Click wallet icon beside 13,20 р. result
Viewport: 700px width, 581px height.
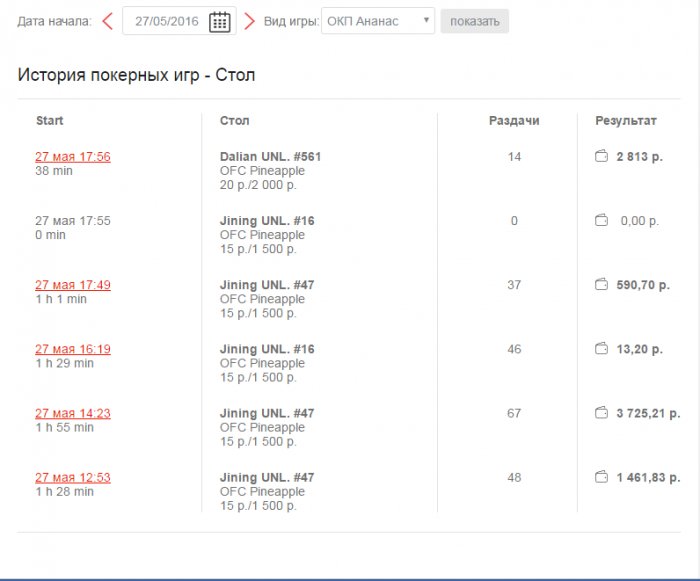tap(601, 349)
